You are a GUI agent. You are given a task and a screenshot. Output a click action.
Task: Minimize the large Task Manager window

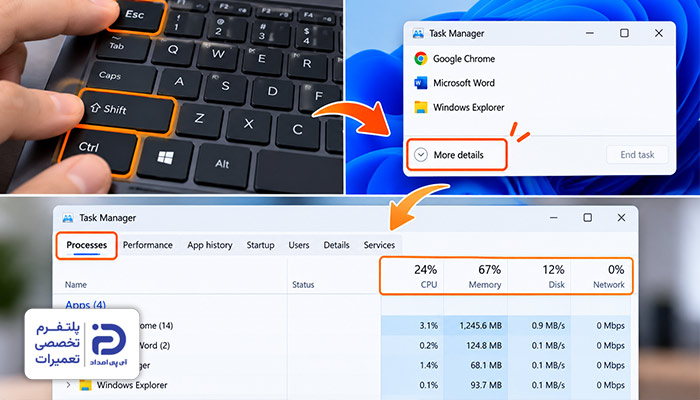coord(554,218)
